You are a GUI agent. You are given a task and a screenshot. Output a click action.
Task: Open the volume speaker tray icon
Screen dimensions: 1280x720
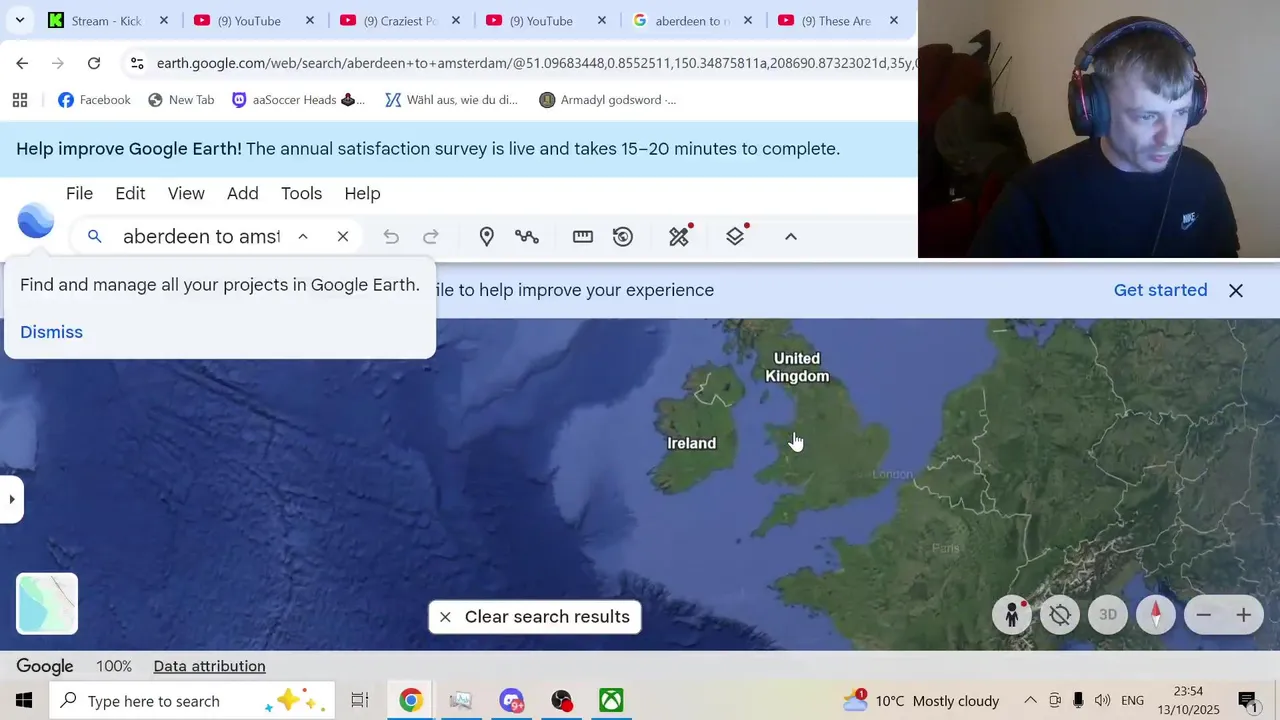1102,700
